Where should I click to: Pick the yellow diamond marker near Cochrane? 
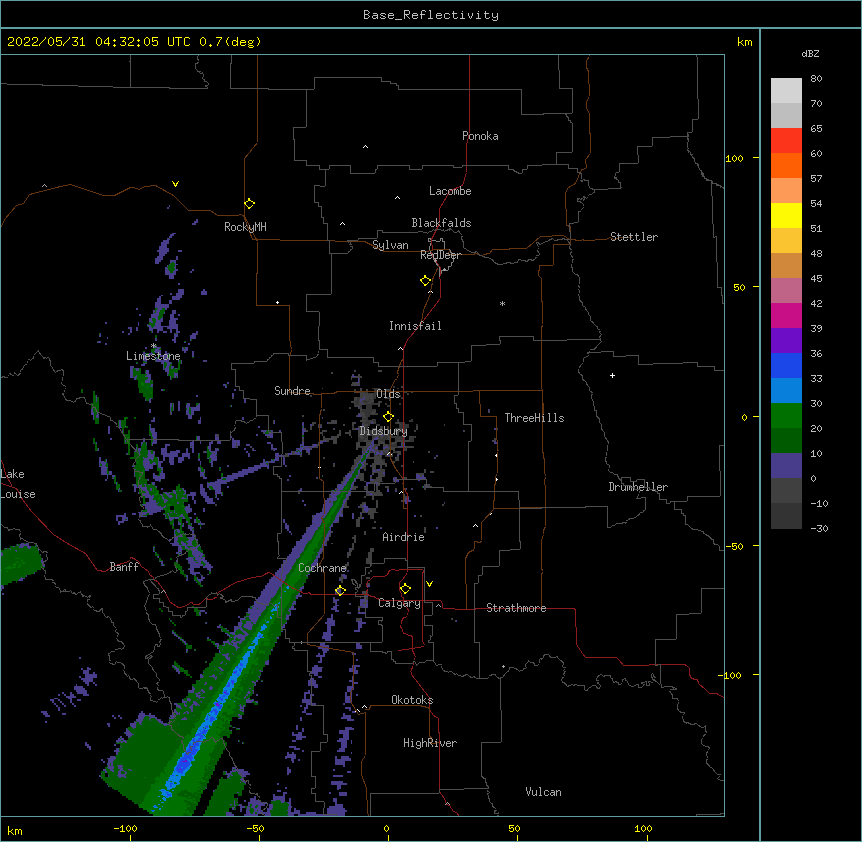tap(340, 591)
